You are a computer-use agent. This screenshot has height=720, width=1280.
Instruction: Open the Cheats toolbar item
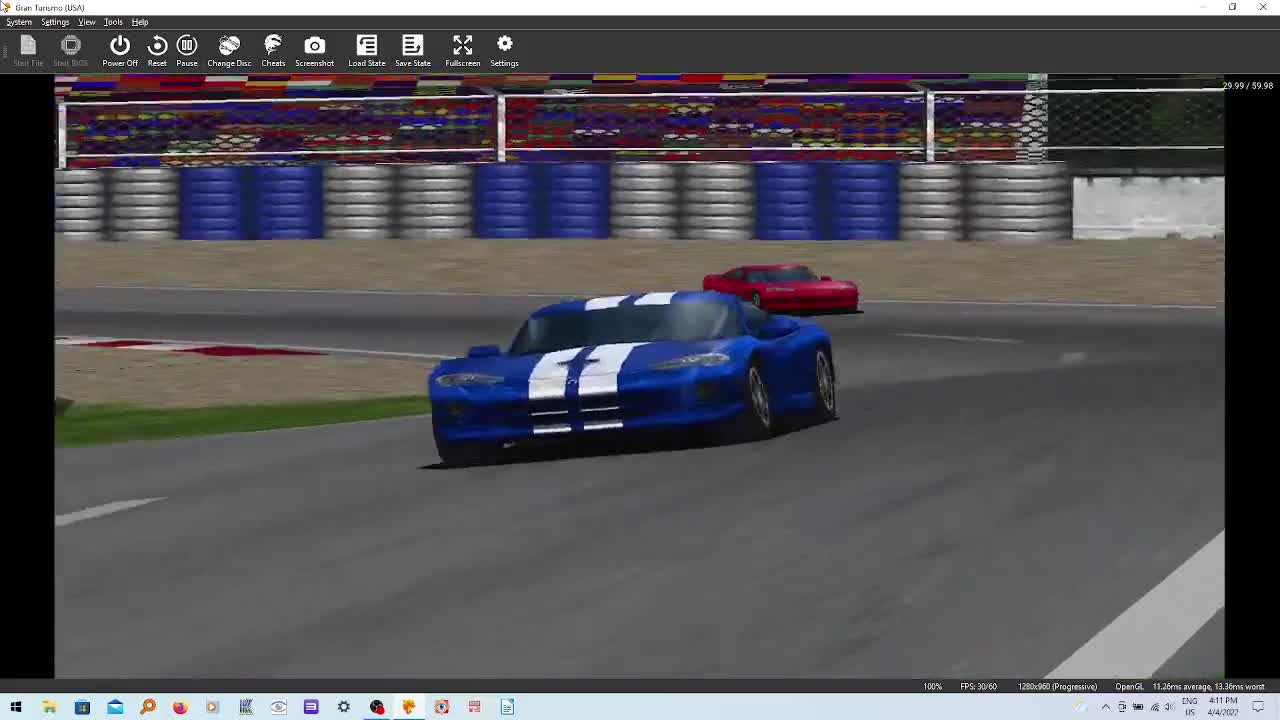273,51
